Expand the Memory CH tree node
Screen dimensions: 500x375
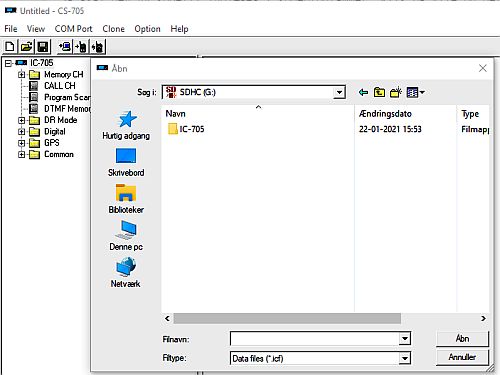22,75
